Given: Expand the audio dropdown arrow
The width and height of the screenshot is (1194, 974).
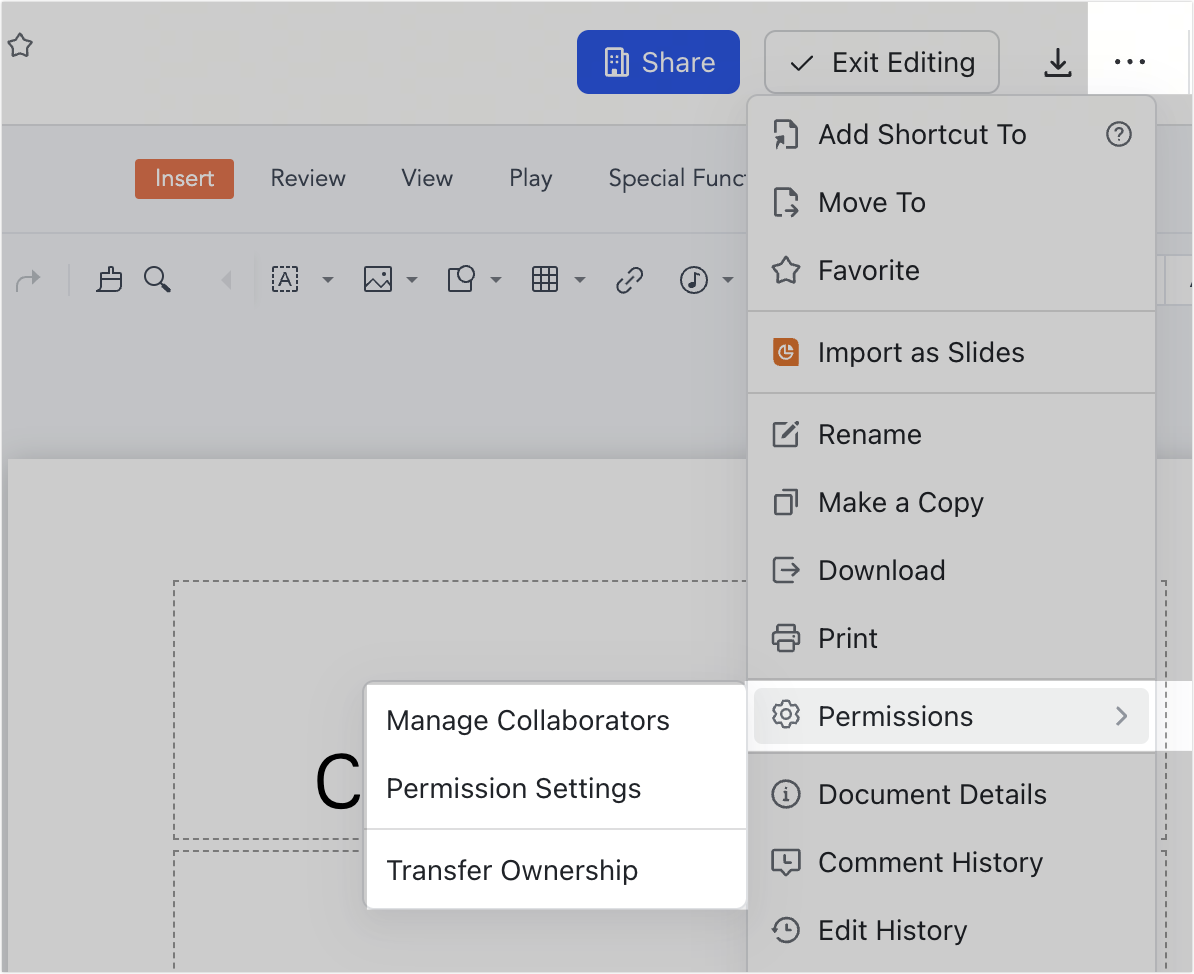Looking at the screenshot, I should pos(728,280).
